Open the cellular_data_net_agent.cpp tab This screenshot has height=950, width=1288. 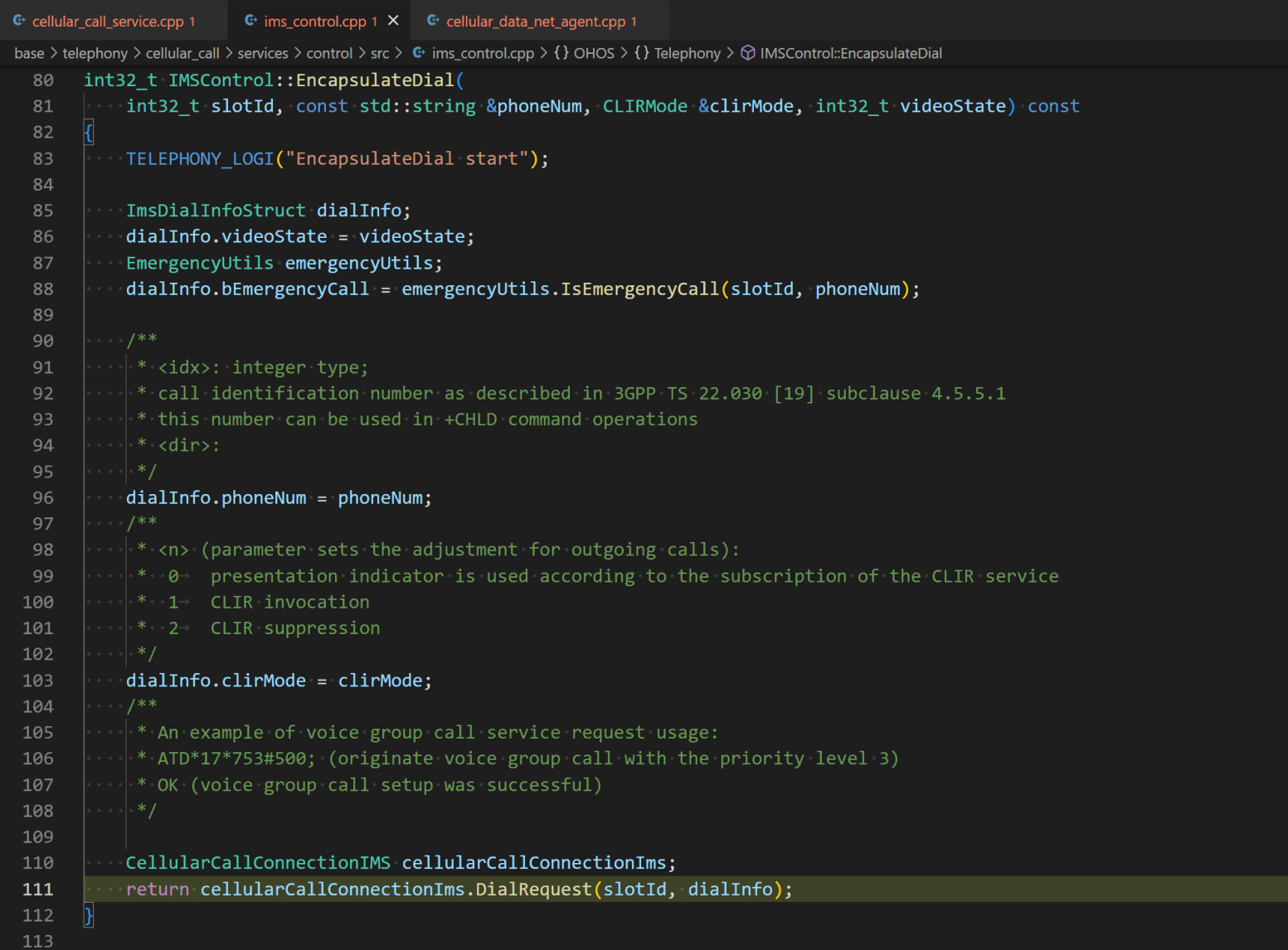[541, 21]
